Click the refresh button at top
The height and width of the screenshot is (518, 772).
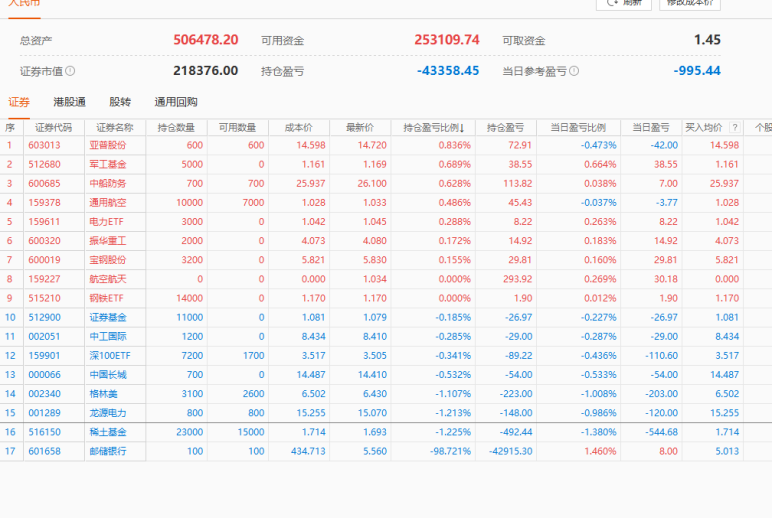[x=624, y=3]
